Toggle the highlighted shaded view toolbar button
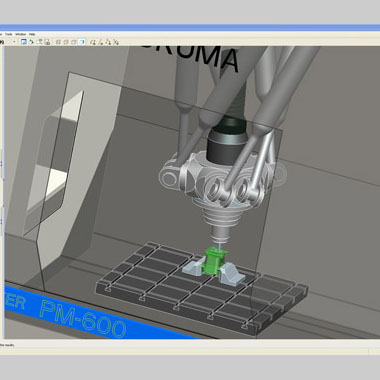 82,42
